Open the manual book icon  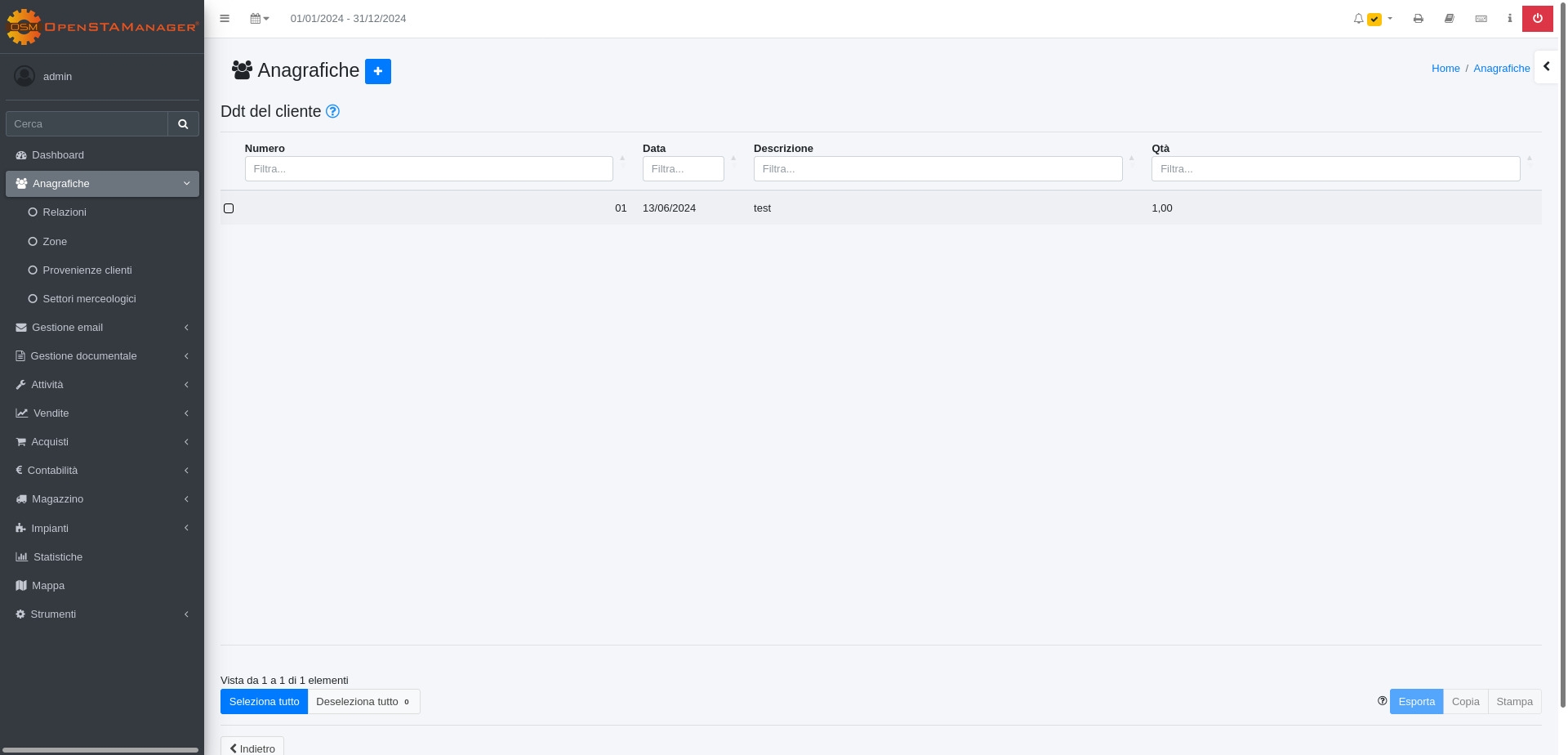[x=1450, y=19]
